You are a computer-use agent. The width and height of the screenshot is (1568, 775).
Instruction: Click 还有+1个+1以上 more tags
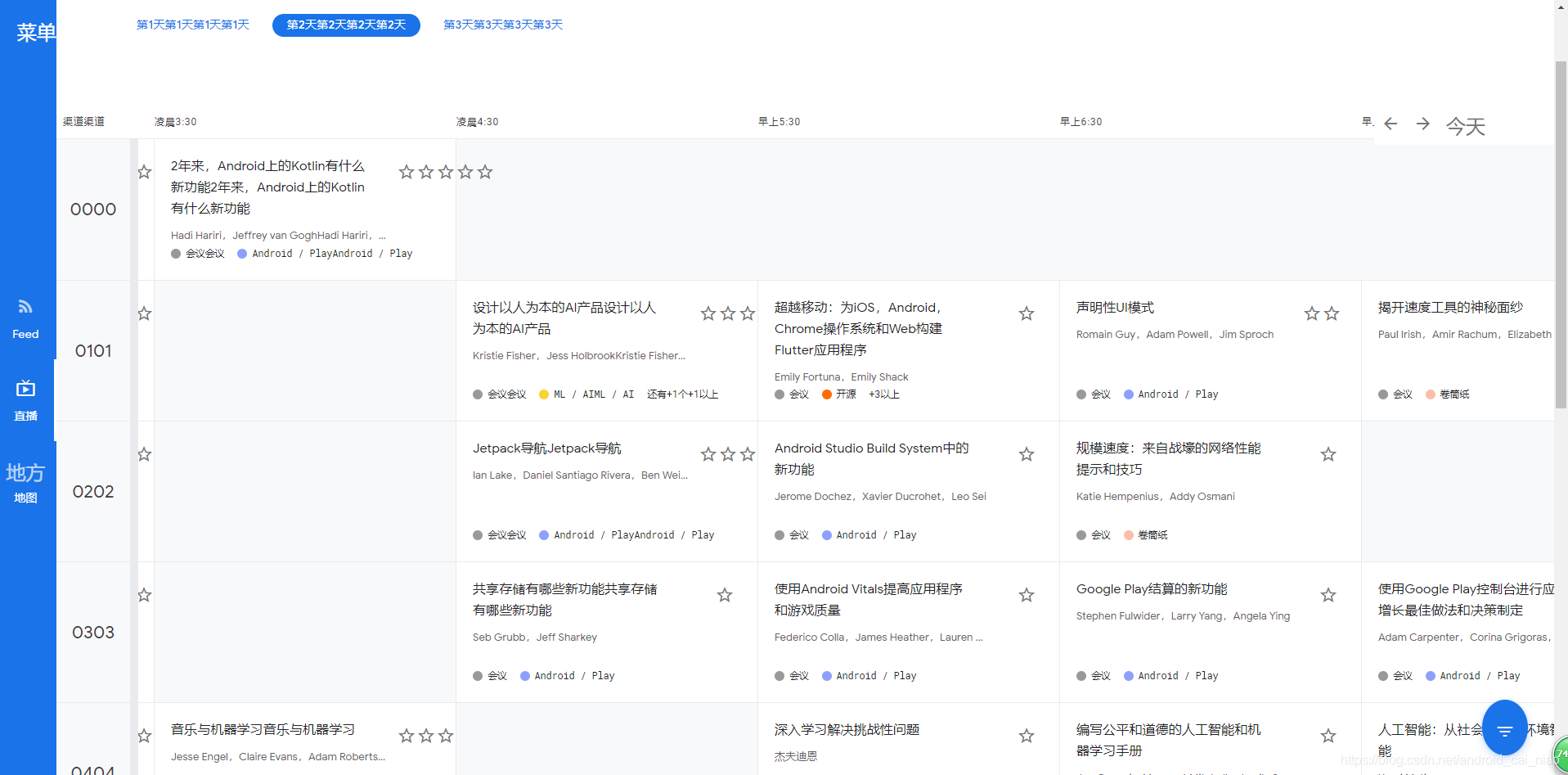coord(683,394)
